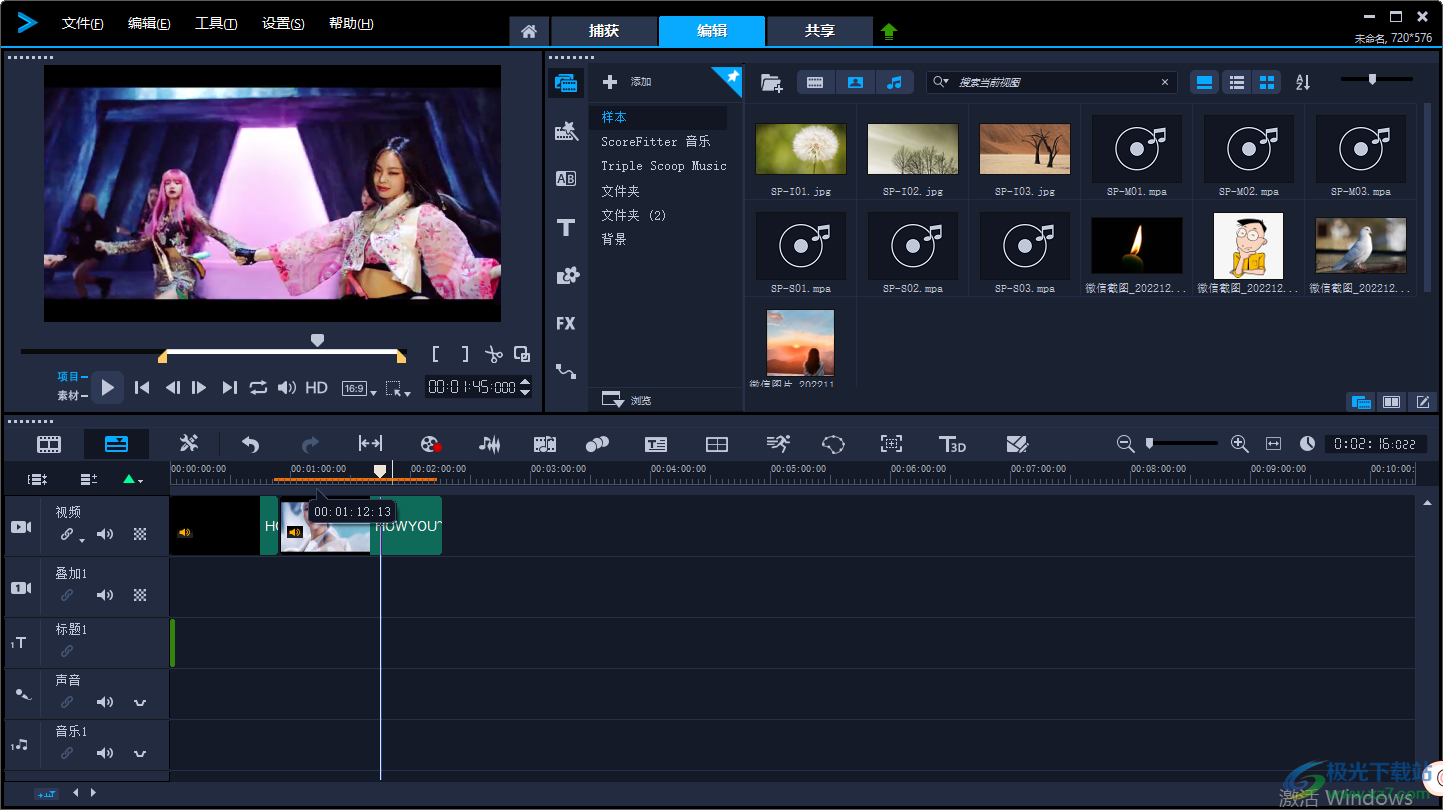Open the FX filters panel

566,323
